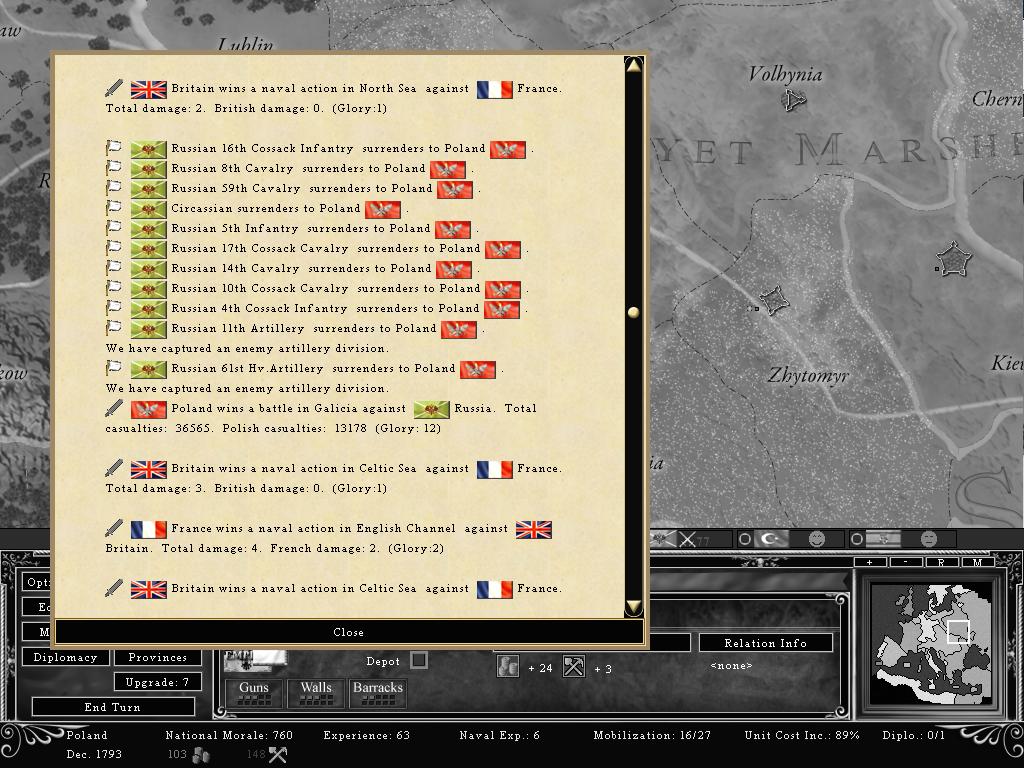The width and height of the screenshot is (1024, 768).
Task: Click Naval Exp.: 6 in status bar
Action: pos(500,735)
